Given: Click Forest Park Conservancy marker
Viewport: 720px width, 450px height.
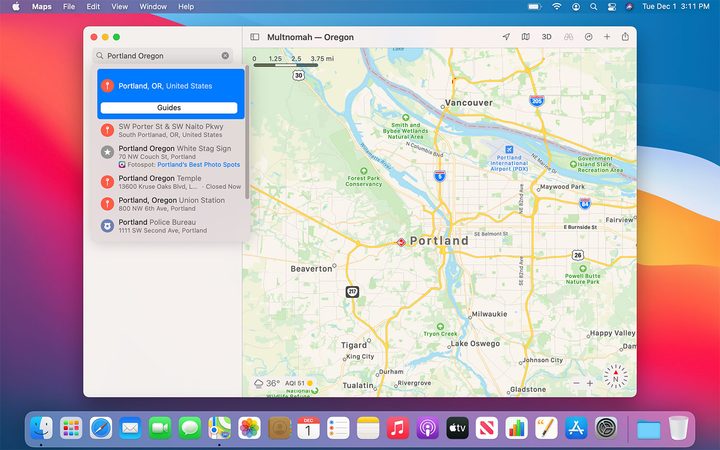Looking at the screenshot, I should [364, 171].
